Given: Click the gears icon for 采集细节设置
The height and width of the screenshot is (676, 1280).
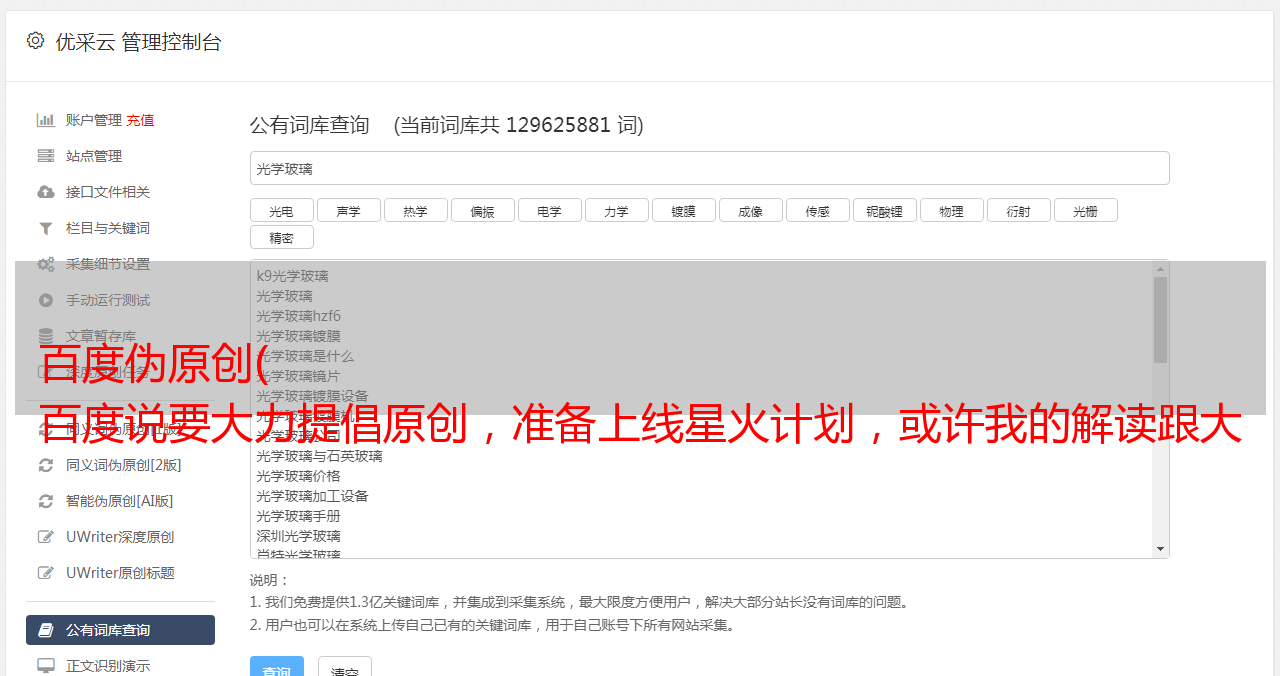Looking at the screenshot, I should tap(46, 264).
